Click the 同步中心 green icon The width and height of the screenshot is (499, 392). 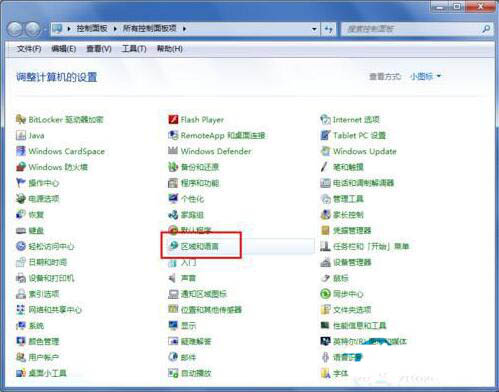pyautogui.click(x=325, y=294)
